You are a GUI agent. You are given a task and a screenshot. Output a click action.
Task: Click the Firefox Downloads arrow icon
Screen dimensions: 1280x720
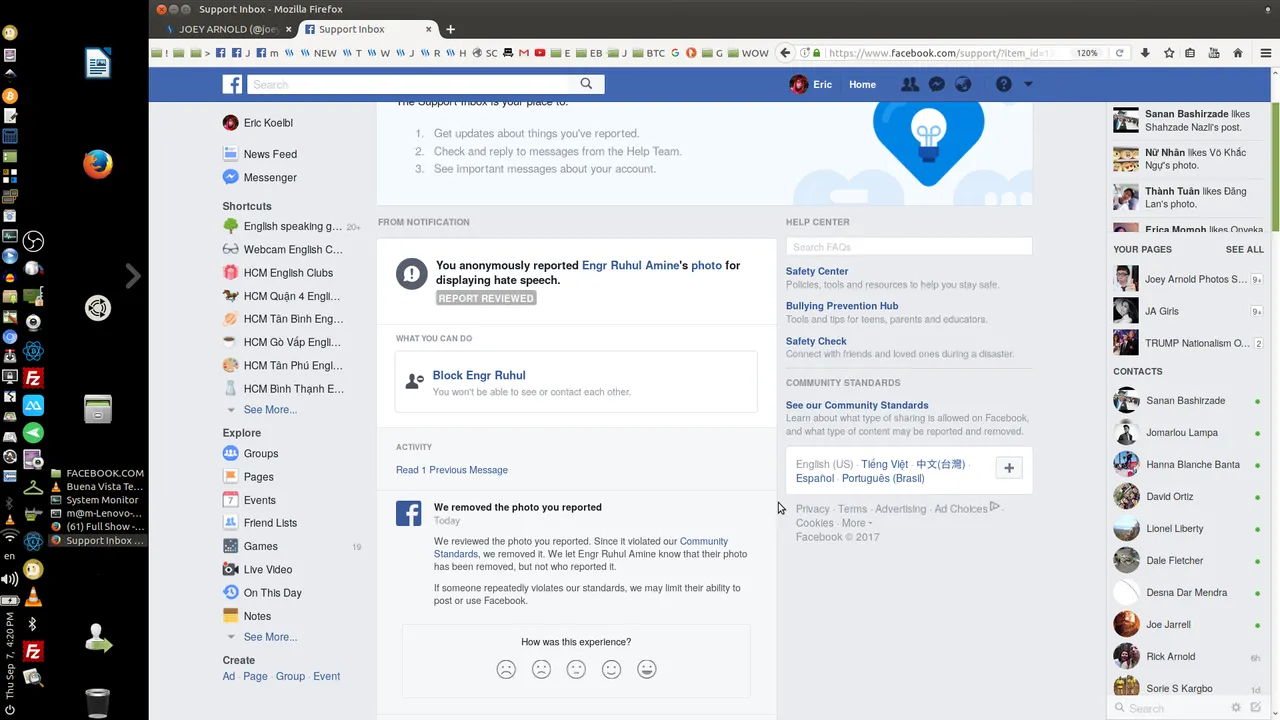point(1145,53)
